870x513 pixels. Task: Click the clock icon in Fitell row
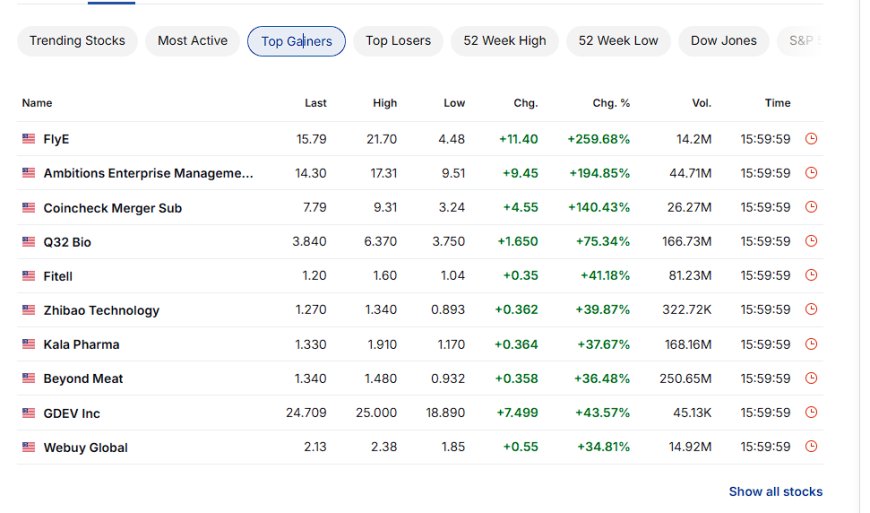(x=811, y=275)
